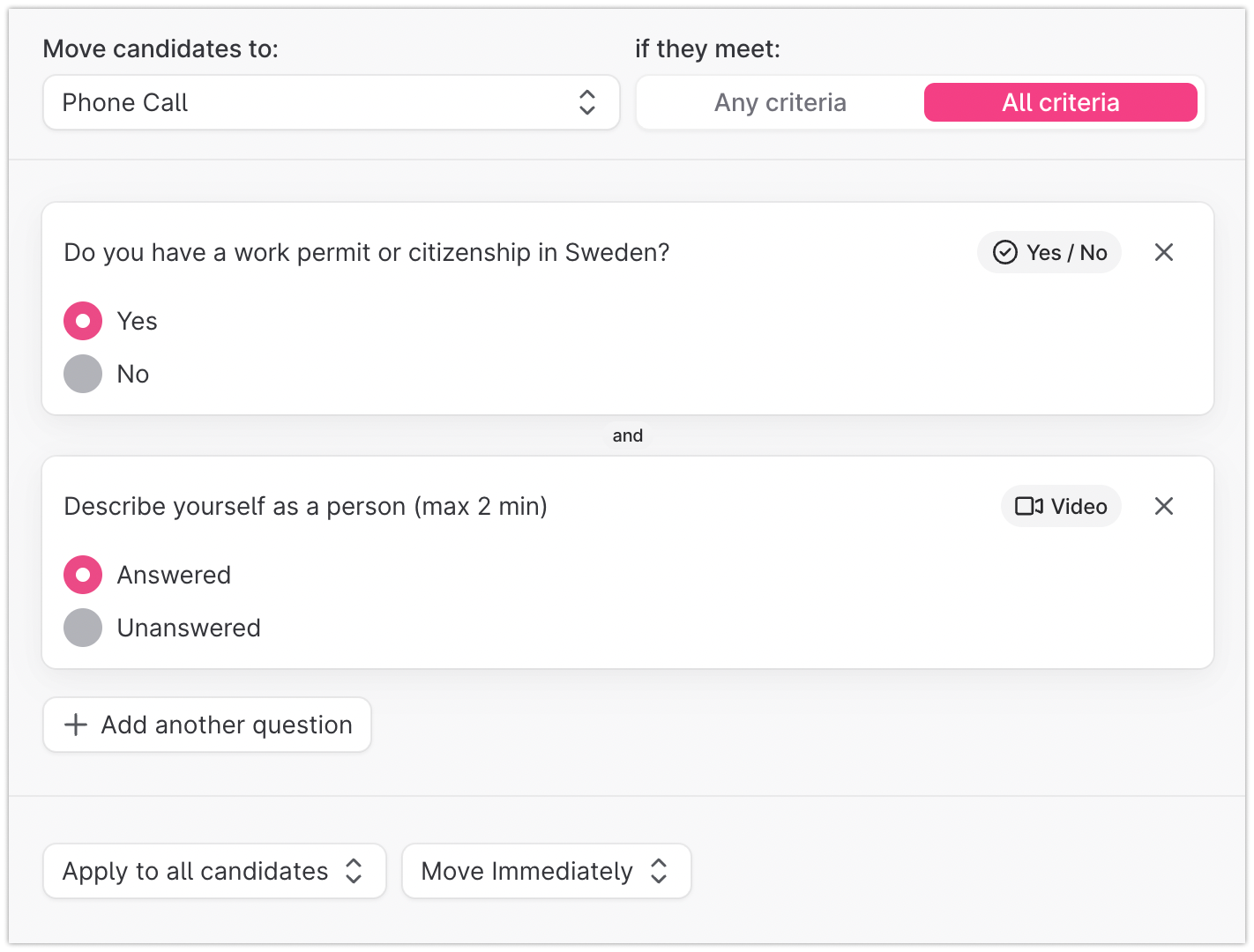Viewport: 1254px width, 952px height.
Task: Click the Phone Call up-down chevron icon
Action: pos(587,102)
